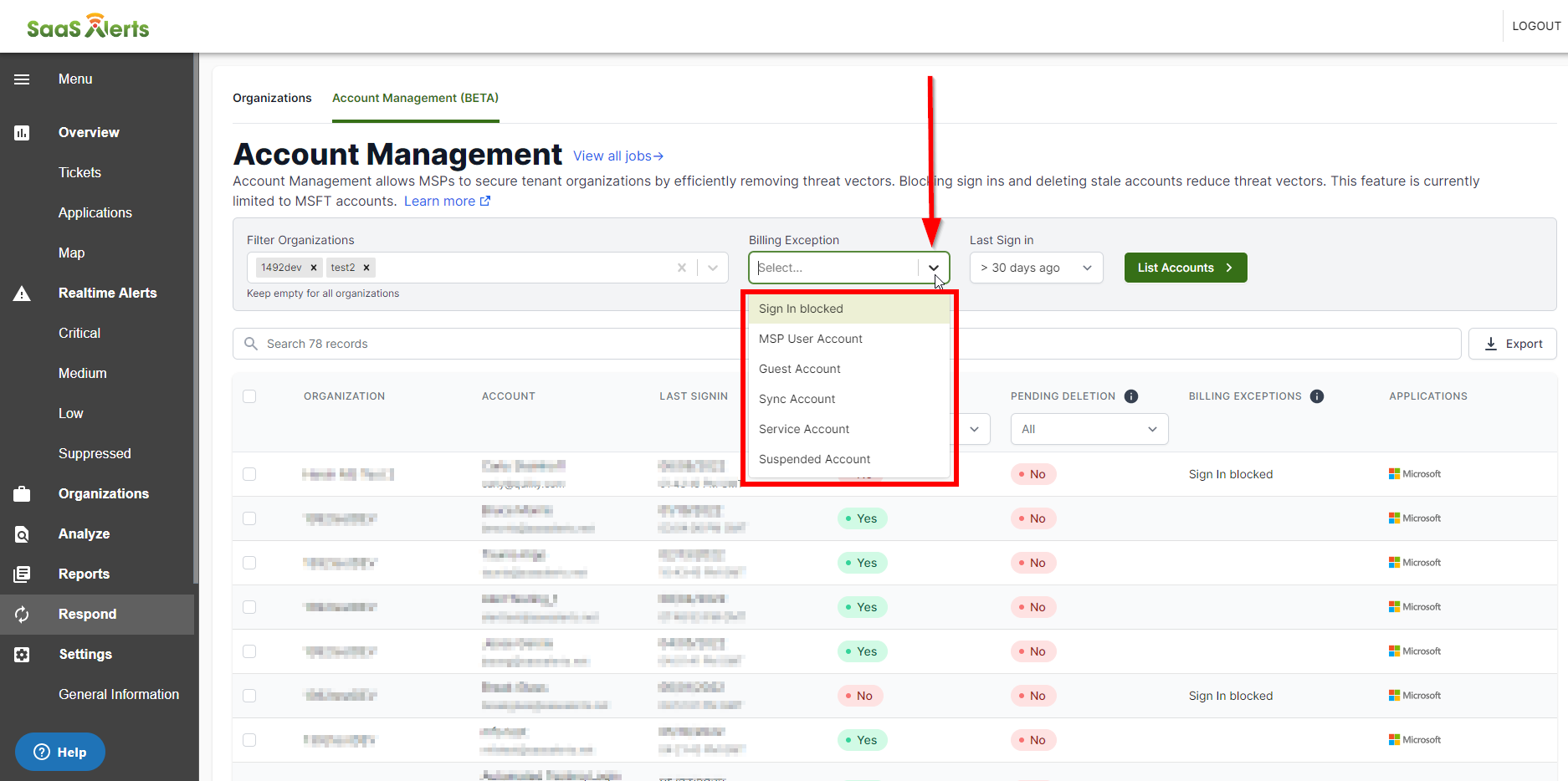1568x781 pixels.
Task: Open General Information in sidebar
Action: click(119, 695)
